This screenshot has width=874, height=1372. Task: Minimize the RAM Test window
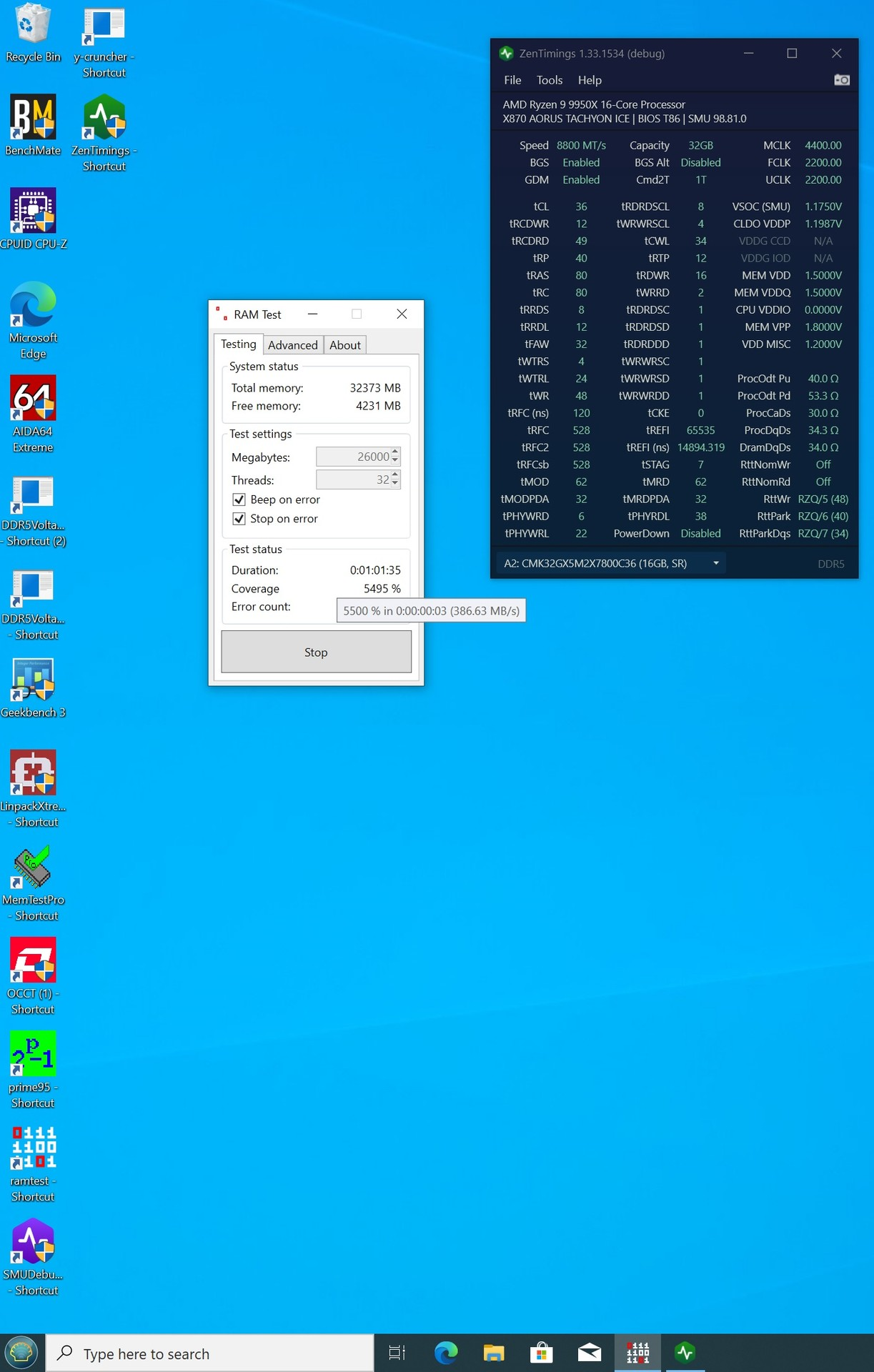point(312,314)
